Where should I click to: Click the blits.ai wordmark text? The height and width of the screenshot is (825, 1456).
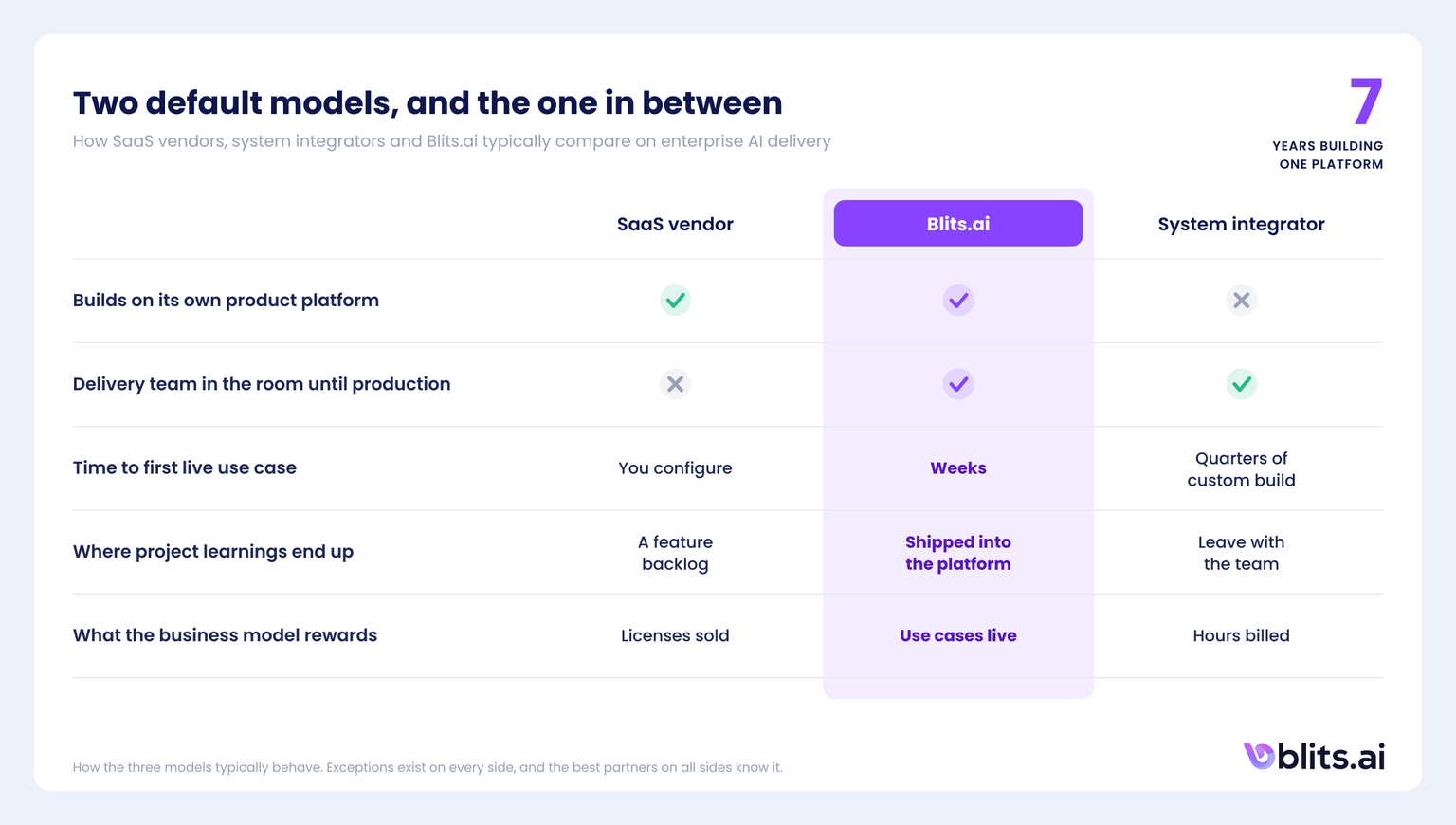(1331, 756)
